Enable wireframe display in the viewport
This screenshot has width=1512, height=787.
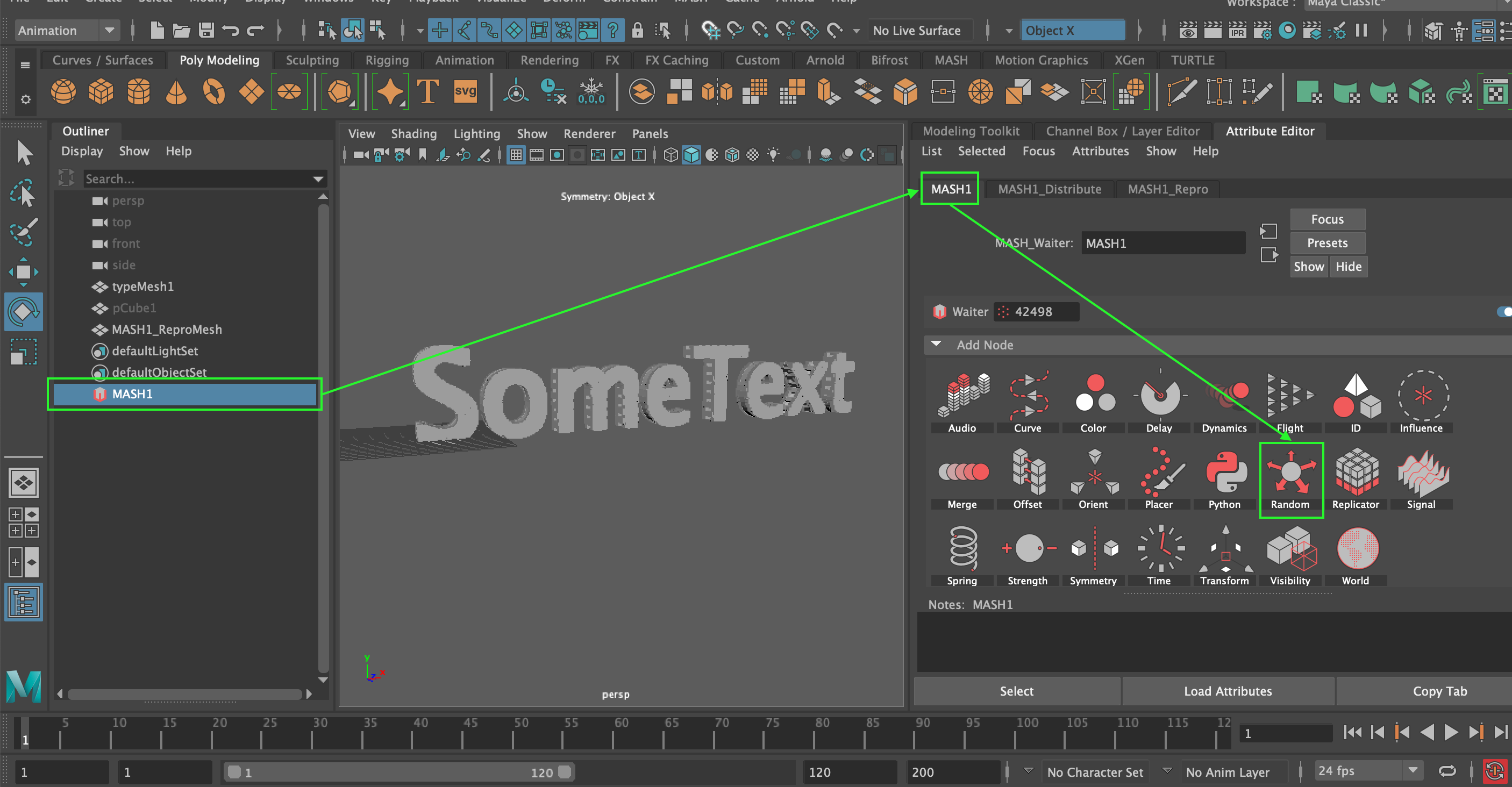[x=671, y=154]
